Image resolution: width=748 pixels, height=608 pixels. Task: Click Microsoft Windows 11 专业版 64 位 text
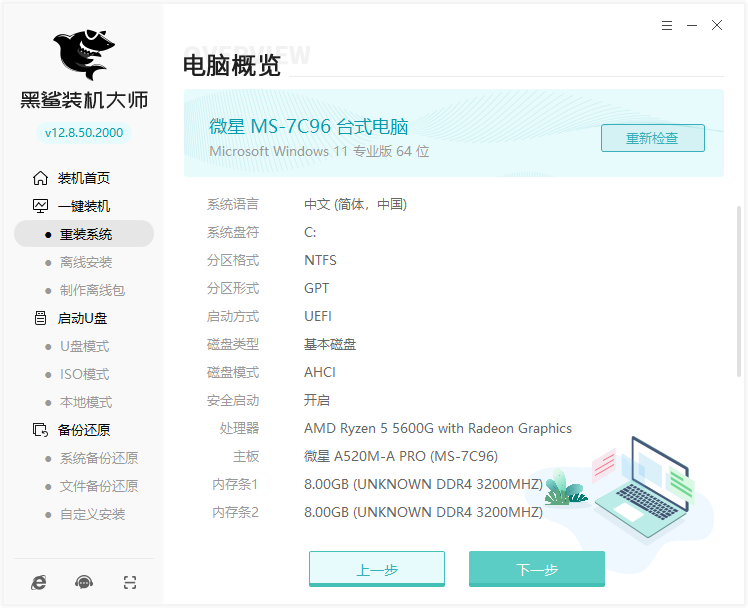coord(319,151)
